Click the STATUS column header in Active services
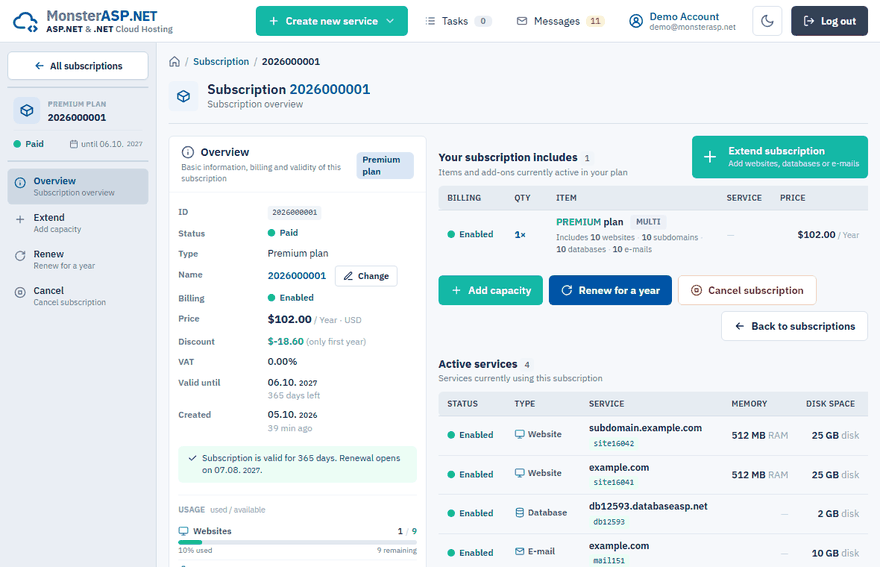The height and width of the screenshot is (567, 880). tap(462, 404)
